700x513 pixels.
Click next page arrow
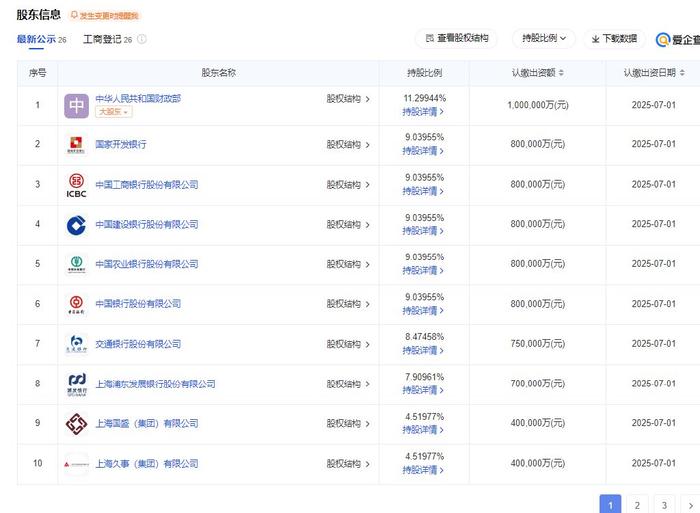coord(691,505)
